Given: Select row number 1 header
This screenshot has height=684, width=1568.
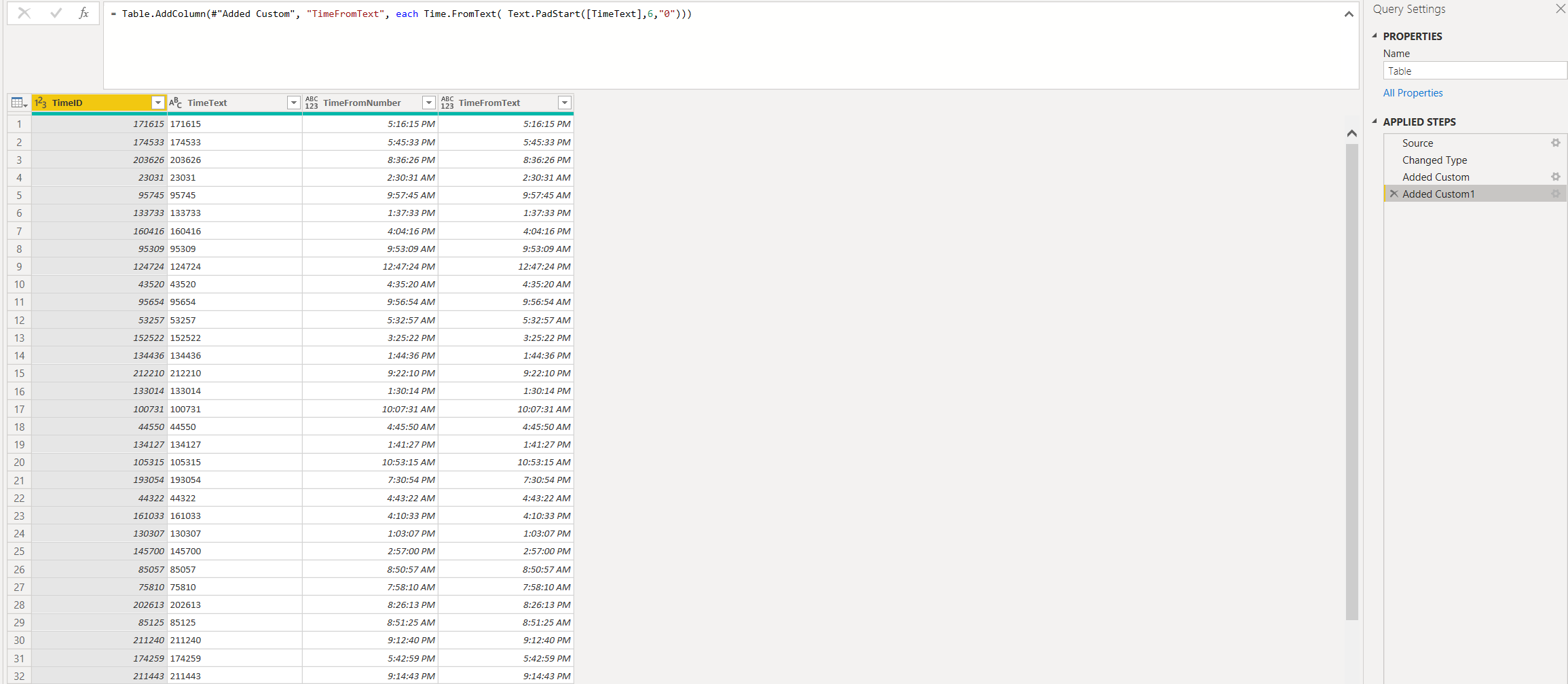Looking at the screenshot, I should [x=19, y=124].
